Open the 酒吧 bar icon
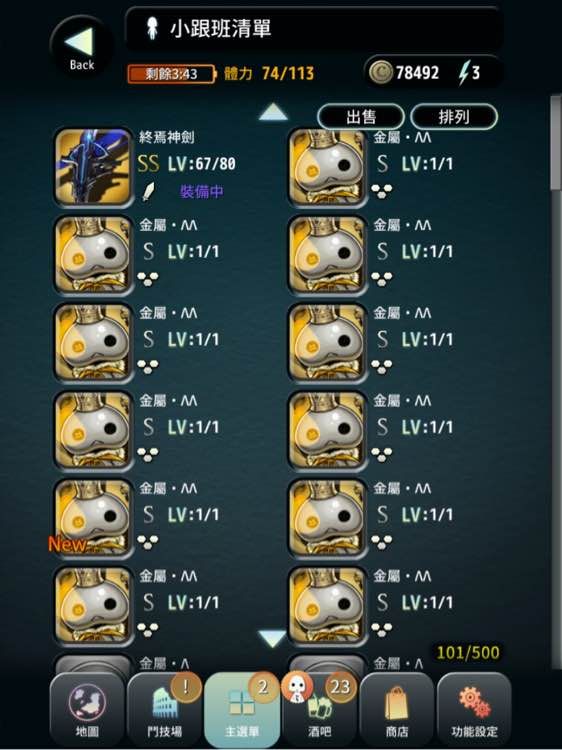The image size is (562, 750). [x=320, y=708]
